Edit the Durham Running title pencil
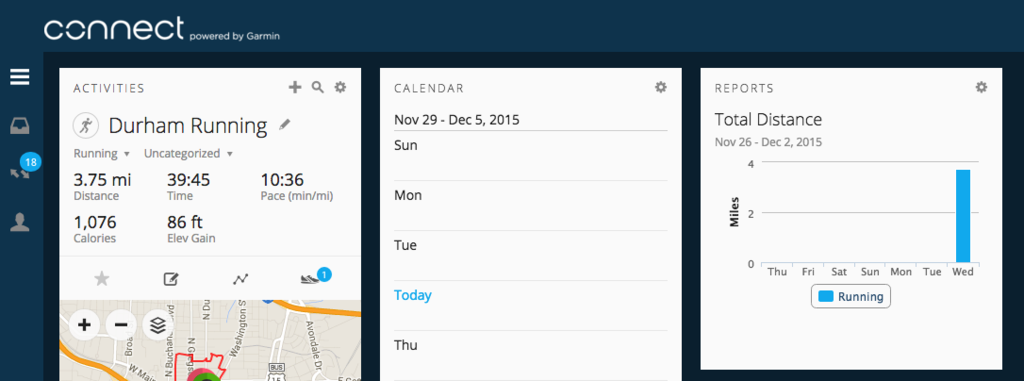The height and width of the screenshot is (381, 1024). click(284, 125)
